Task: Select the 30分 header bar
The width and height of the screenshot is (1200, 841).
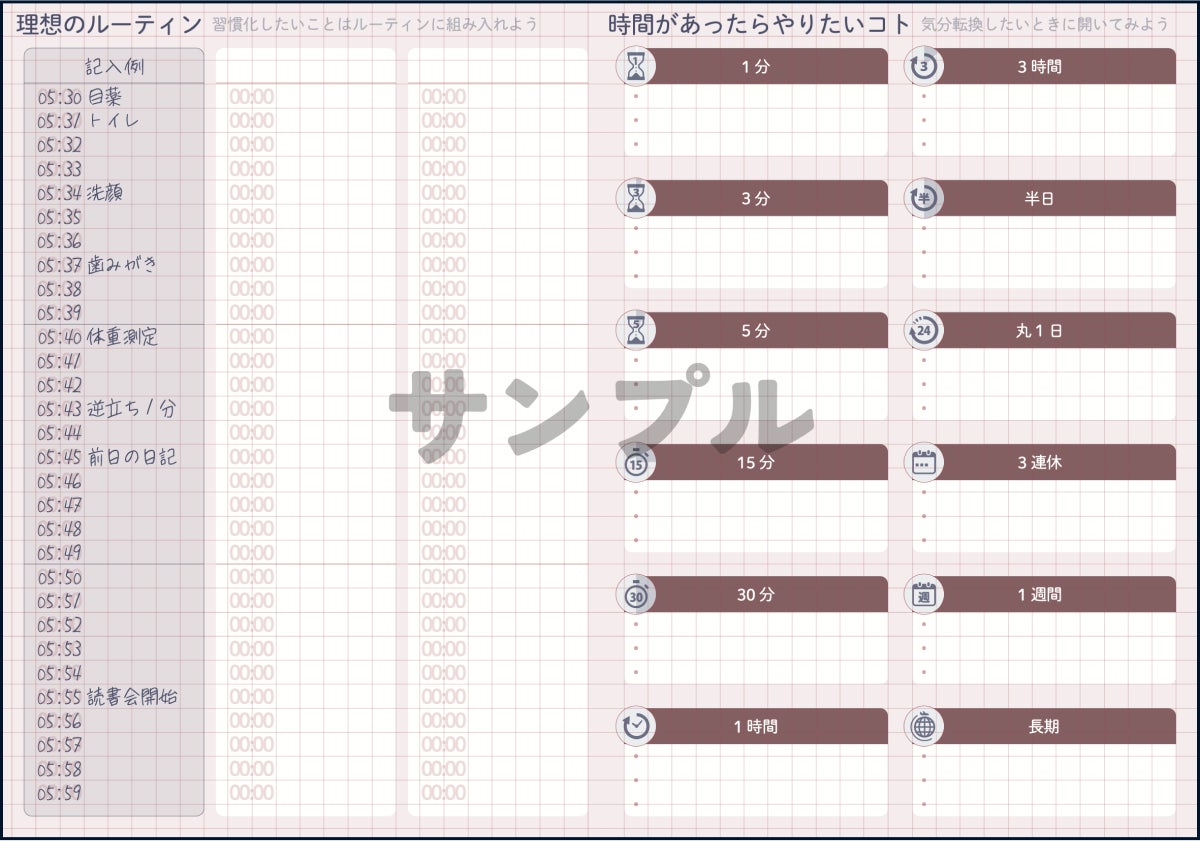Action: click(x=756, y=595)
